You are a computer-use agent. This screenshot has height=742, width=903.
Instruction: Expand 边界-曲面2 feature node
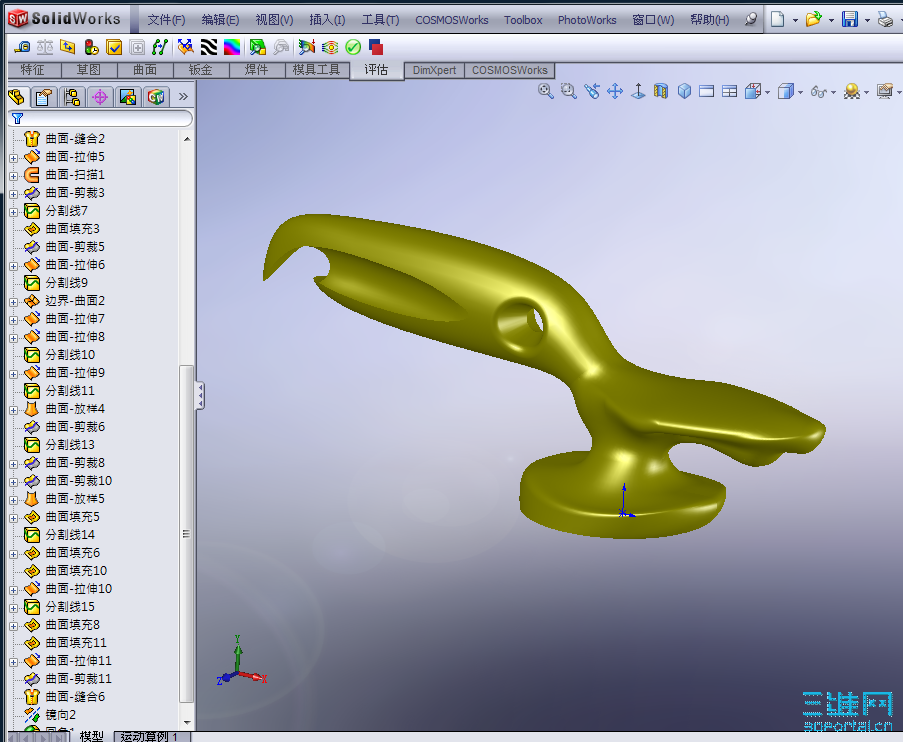point(13,302)
